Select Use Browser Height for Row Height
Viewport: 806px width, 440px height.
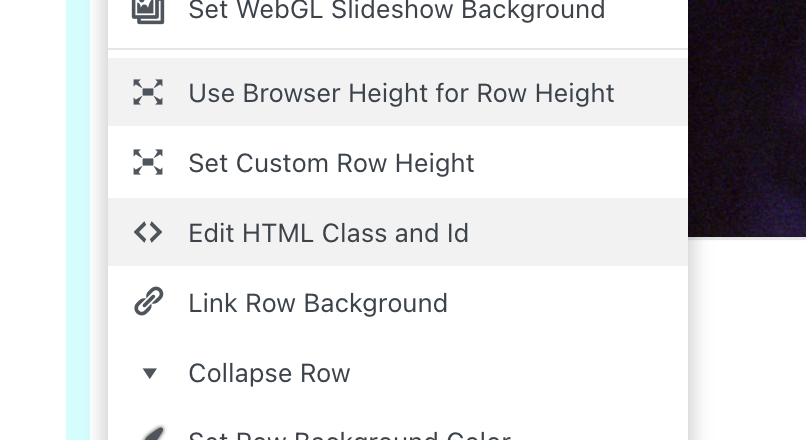tap(401, 93)
